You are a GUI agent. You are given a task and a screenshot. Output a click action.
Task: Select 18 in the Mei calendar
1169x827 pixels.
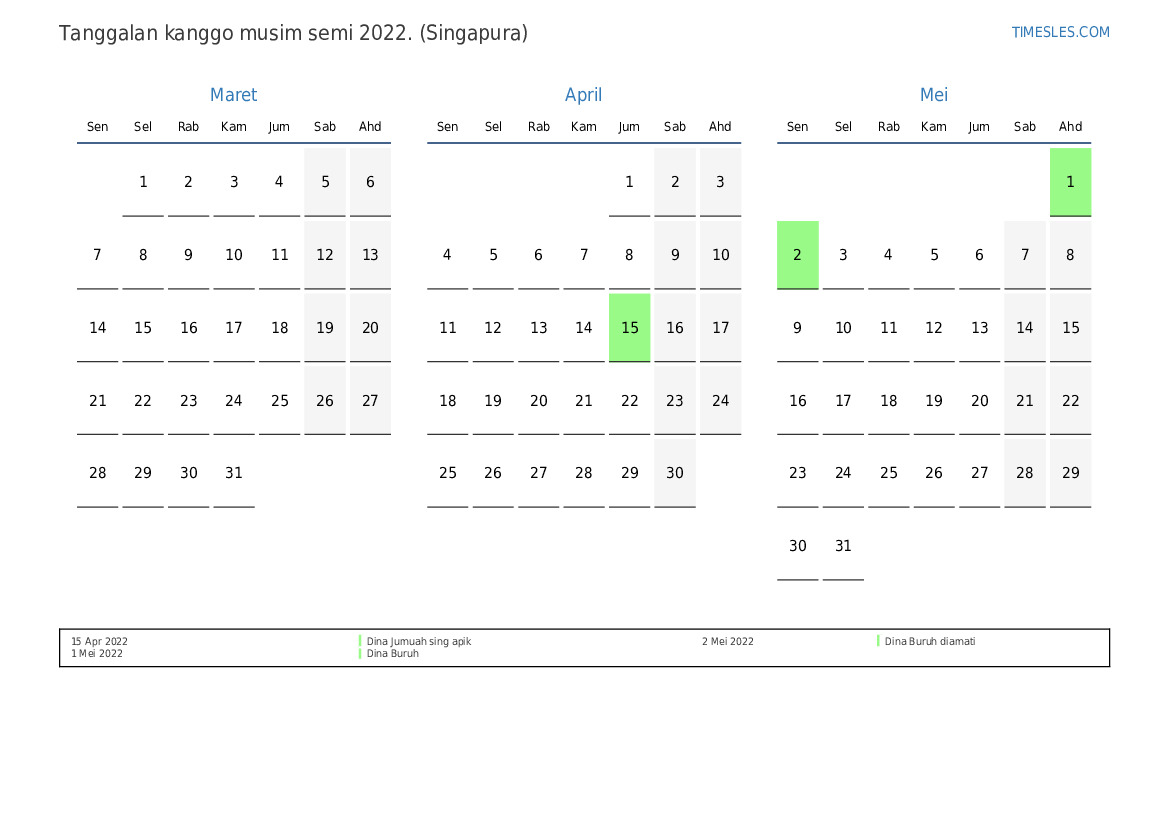click(x=888, y=401)
